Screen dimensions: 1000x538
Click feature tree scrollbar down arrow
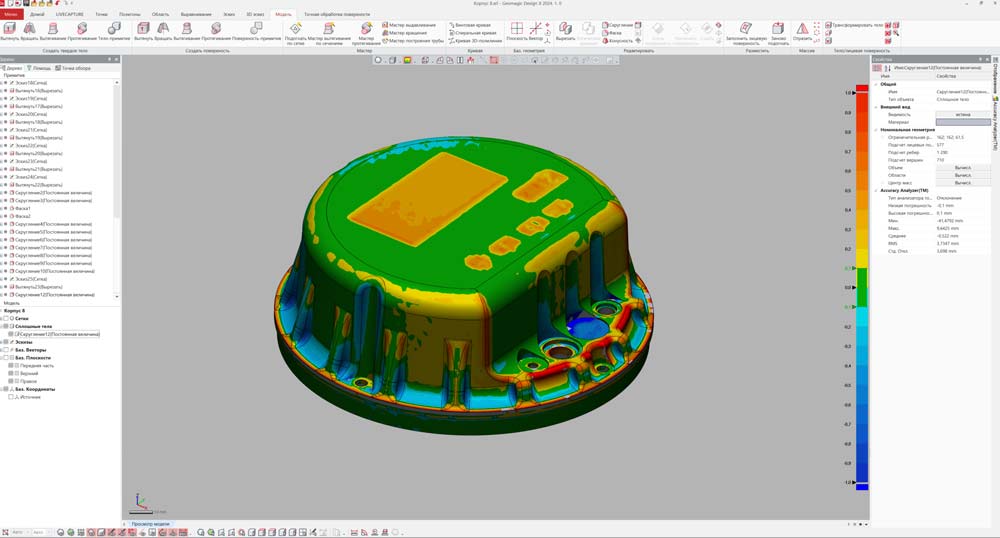117,296
